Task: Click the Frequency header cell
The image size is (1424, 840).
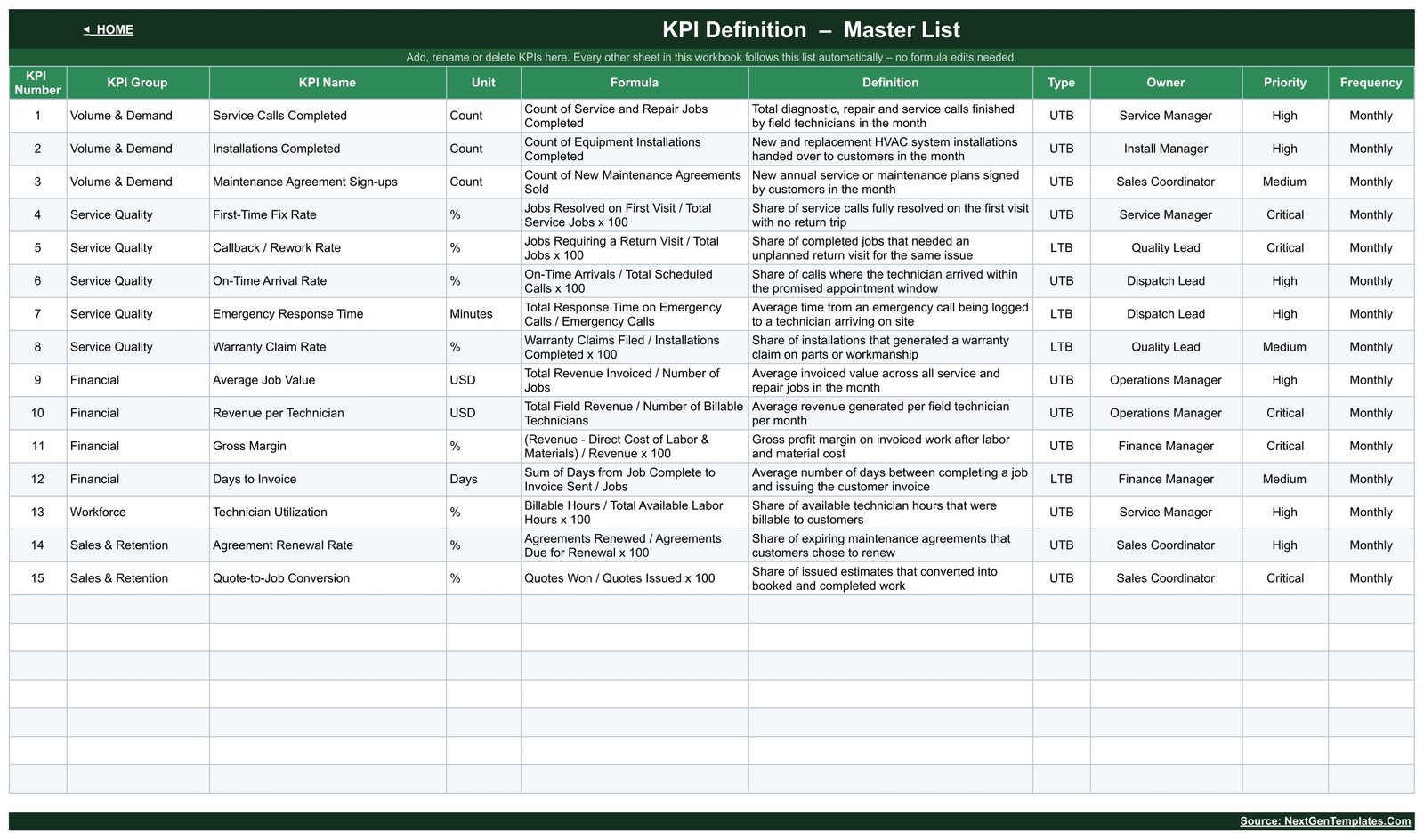Action: [x=1371, y=83]
